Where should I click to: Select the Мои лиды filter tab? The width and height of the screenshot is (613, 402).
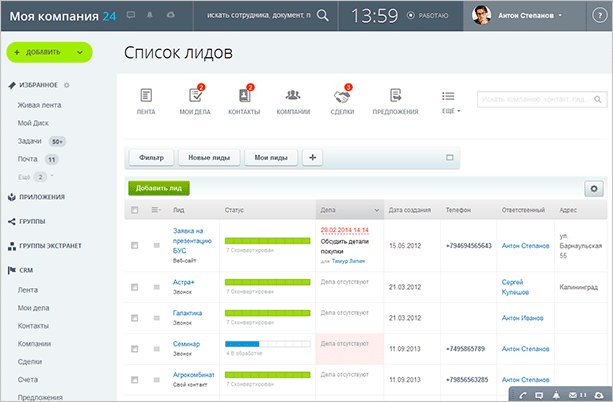(271, 157)
